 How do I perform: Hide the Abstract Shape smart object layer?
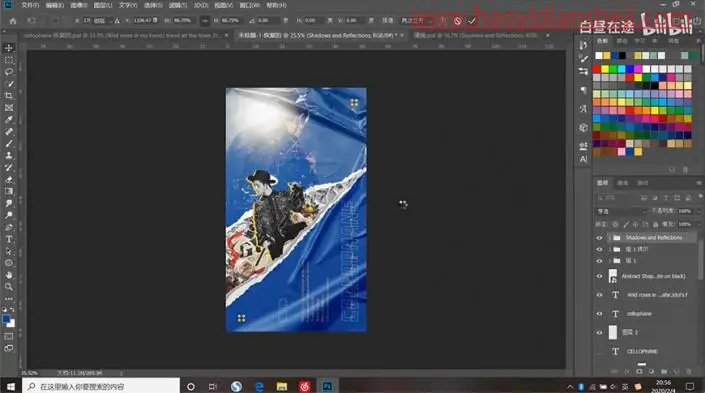[599, 276]
